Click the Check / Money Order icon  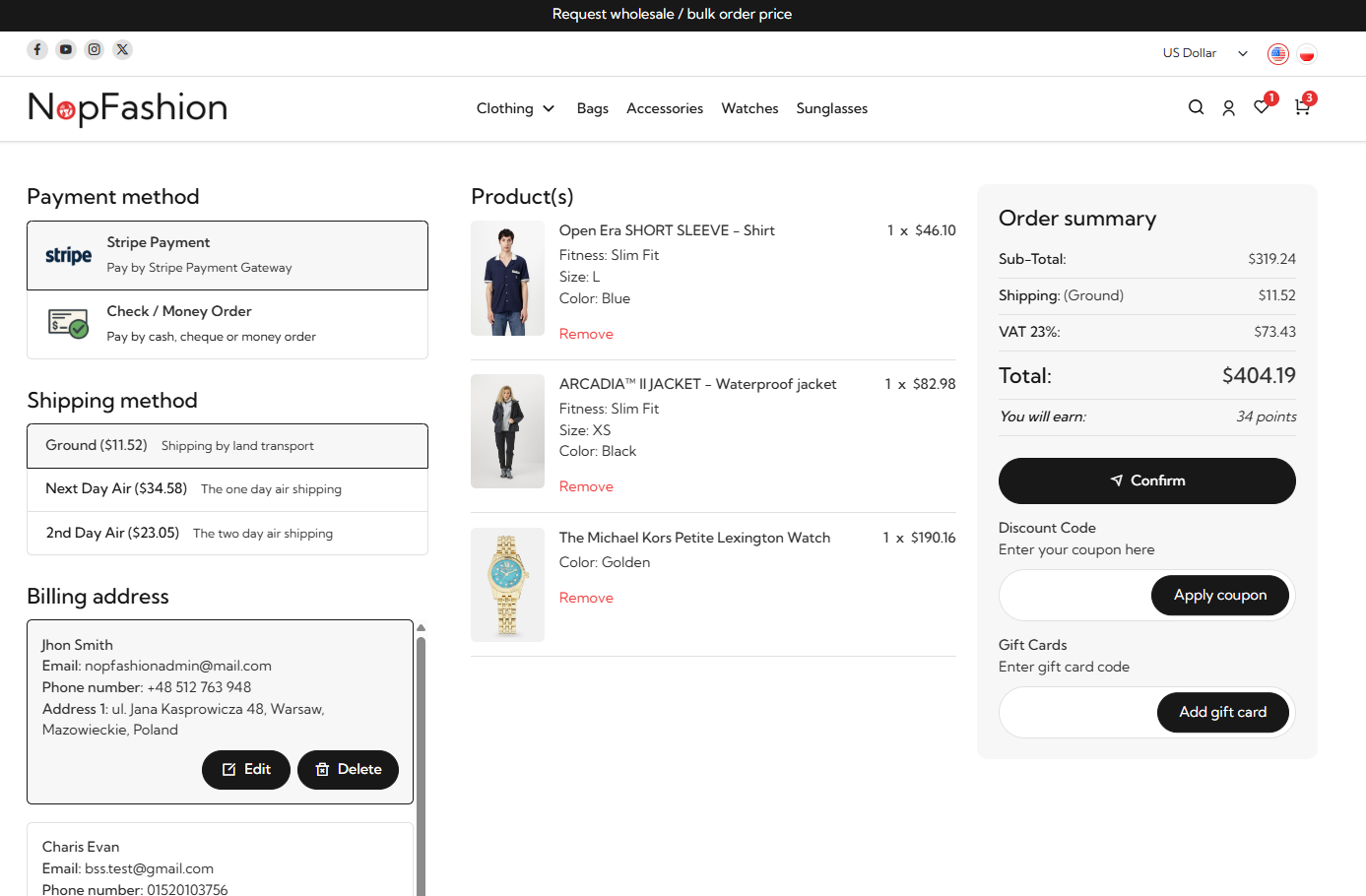[69, 323]
